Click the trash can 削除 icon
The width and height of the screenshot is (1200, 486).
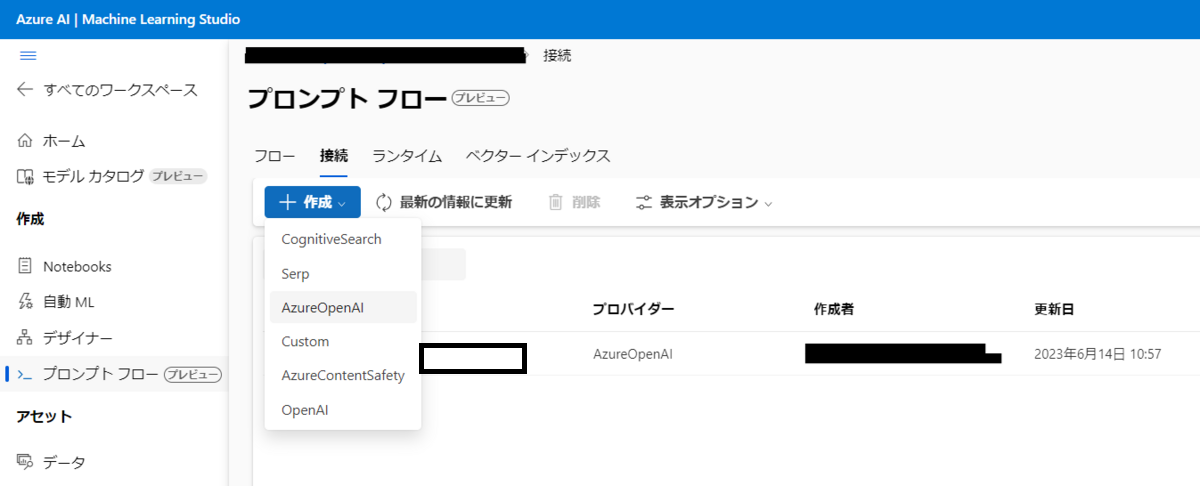(x=556, y=202)
